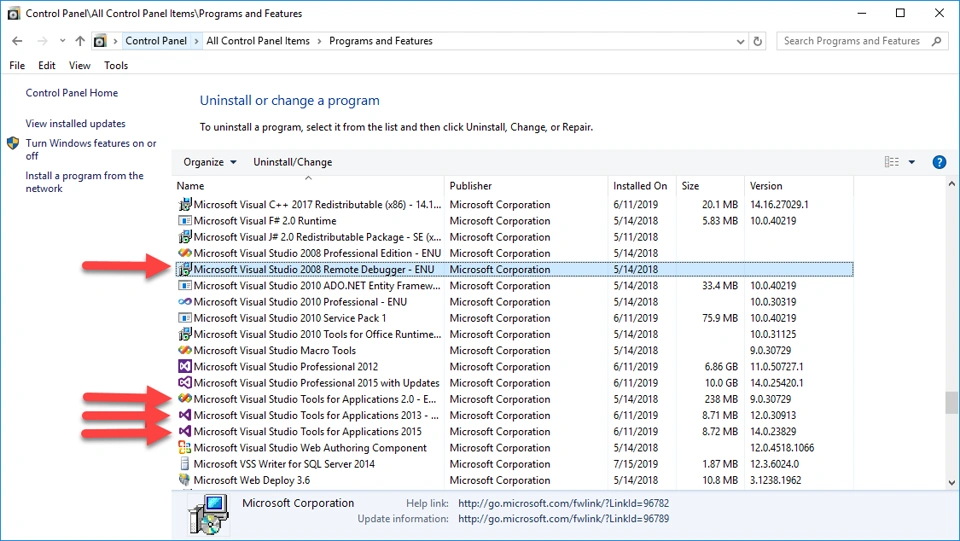Refresh the Programs and Features list

tap(758, 41)
